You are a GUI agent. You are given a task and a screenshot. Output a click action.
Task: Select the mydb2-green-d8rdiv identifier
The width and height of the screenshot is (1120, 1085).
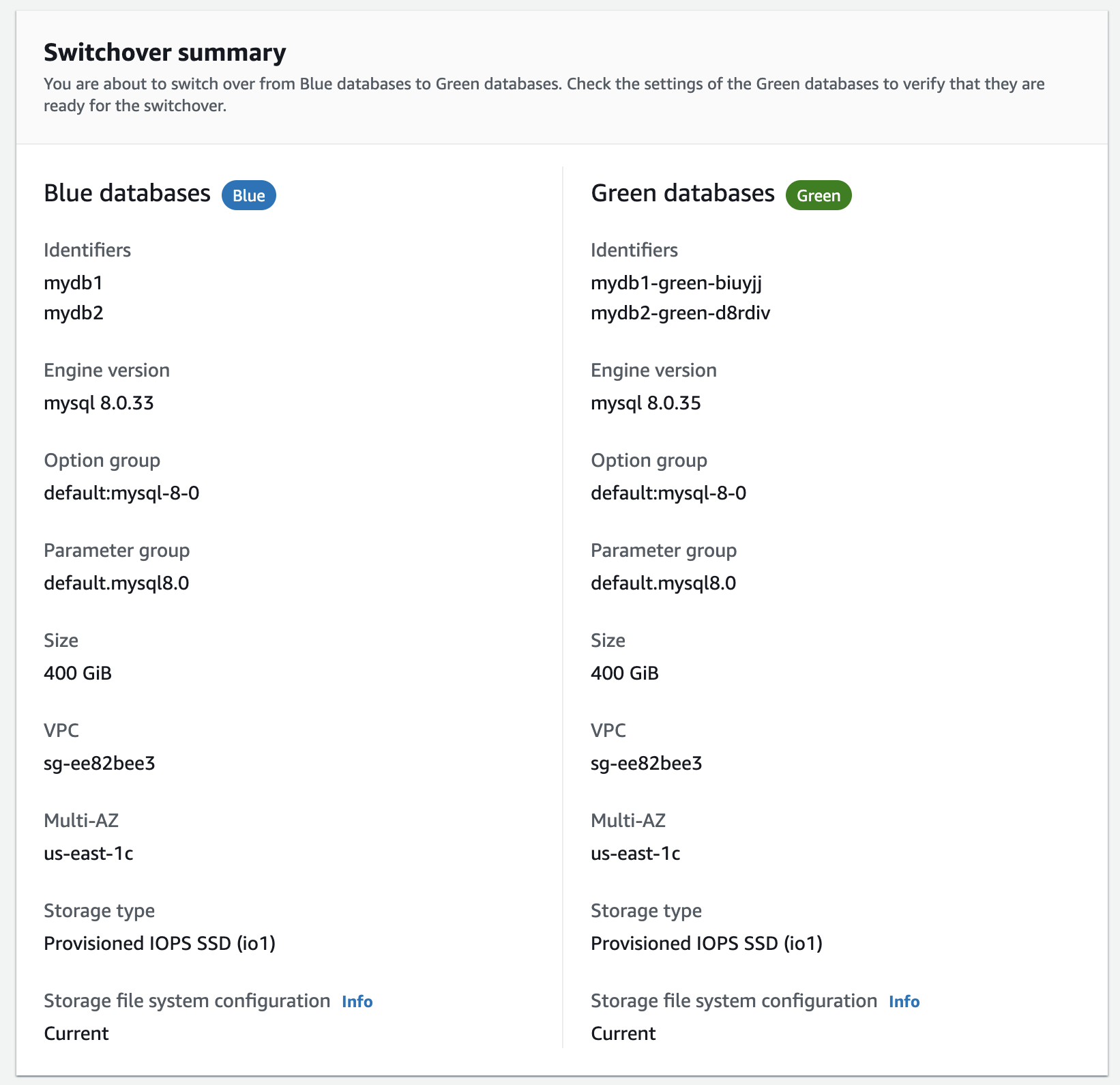point(681,313)
